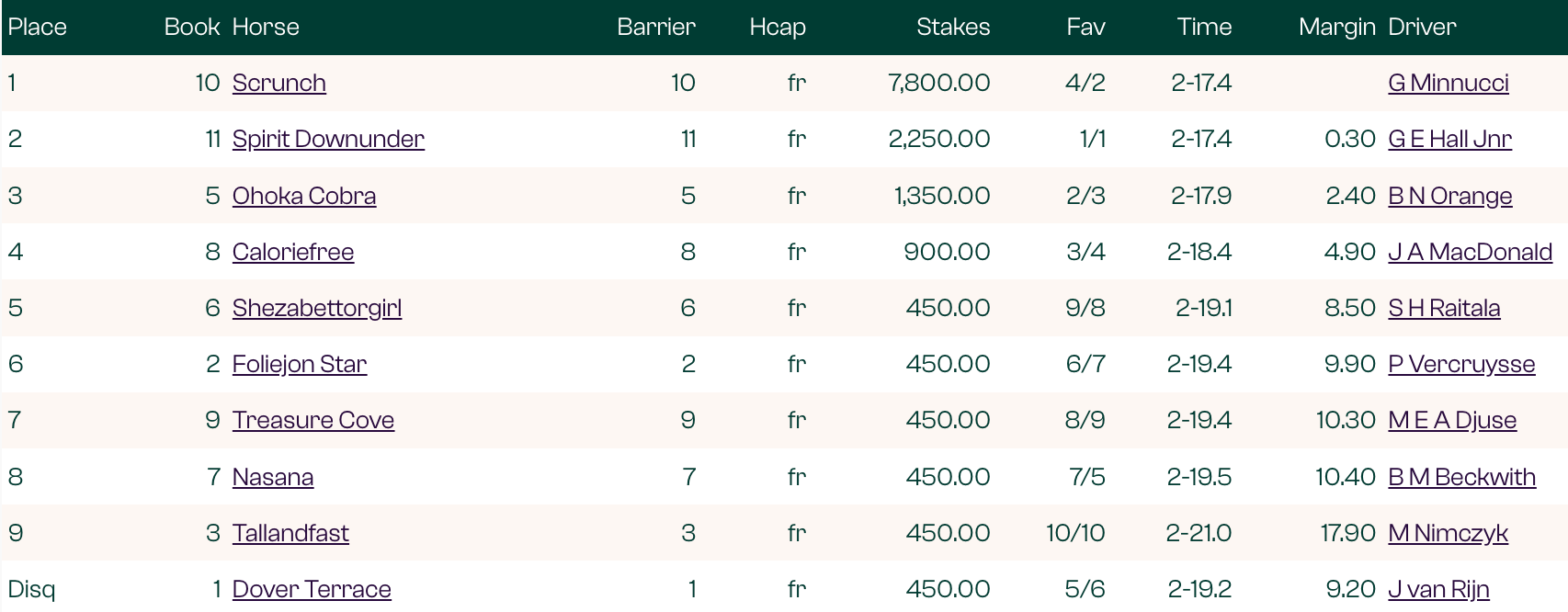Select driver B M Beckwith link
The image size is (1568, 612).
[1460, 477]
